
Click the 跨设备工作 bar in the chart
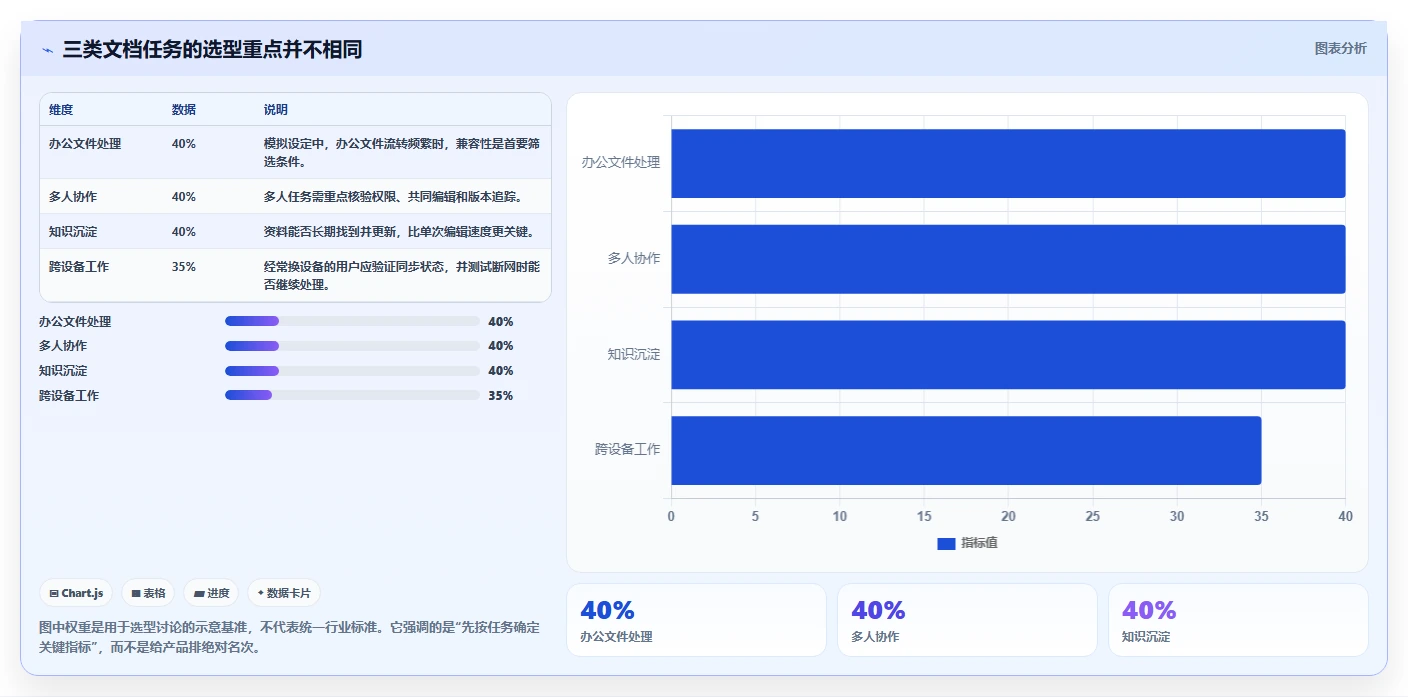tap(966, 450)
